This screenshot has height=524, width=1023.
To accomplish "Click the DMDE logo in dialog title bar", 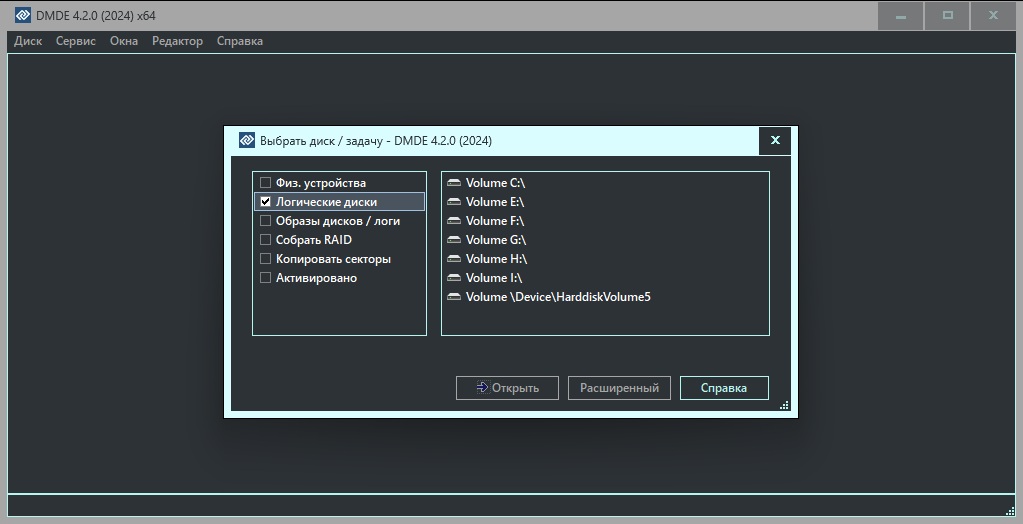I will [247, 141].
